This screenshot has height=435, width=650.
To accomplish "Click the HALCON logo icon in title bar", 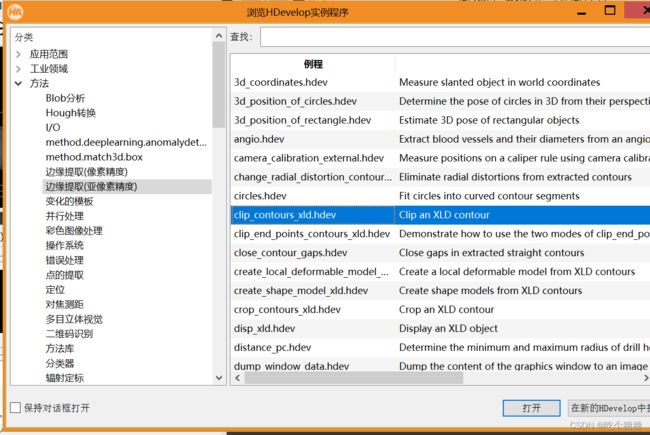I will point(15,12).
